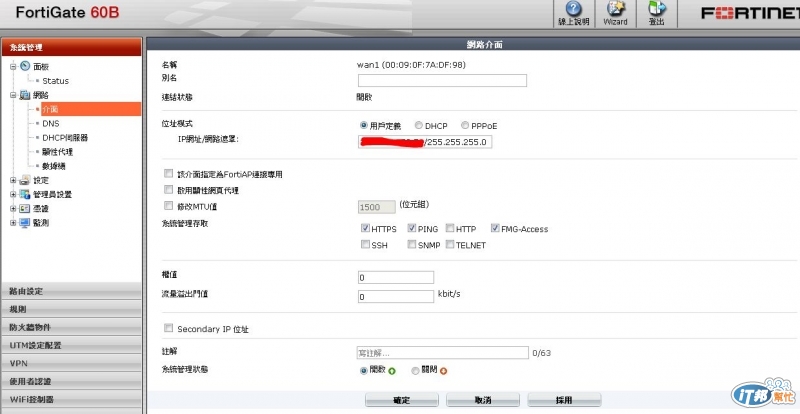The width and height of the screenshot is (800, 414).
Task: Click the MTU value field
Action: [x=377, y=207]
